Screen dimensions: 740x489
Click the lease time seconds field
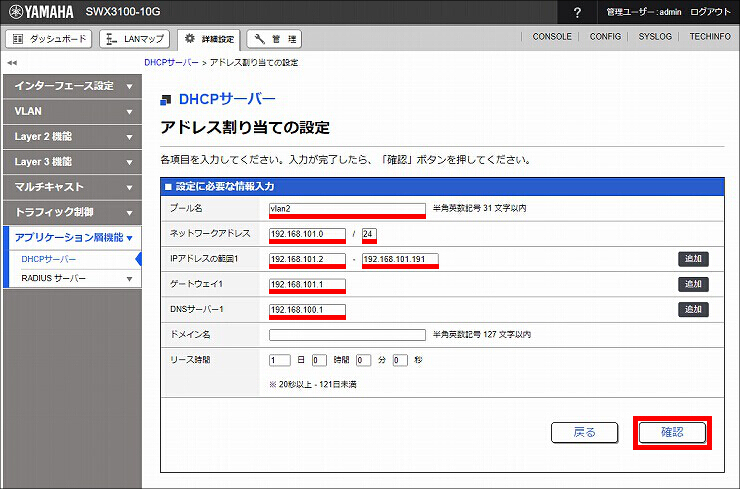400,360
